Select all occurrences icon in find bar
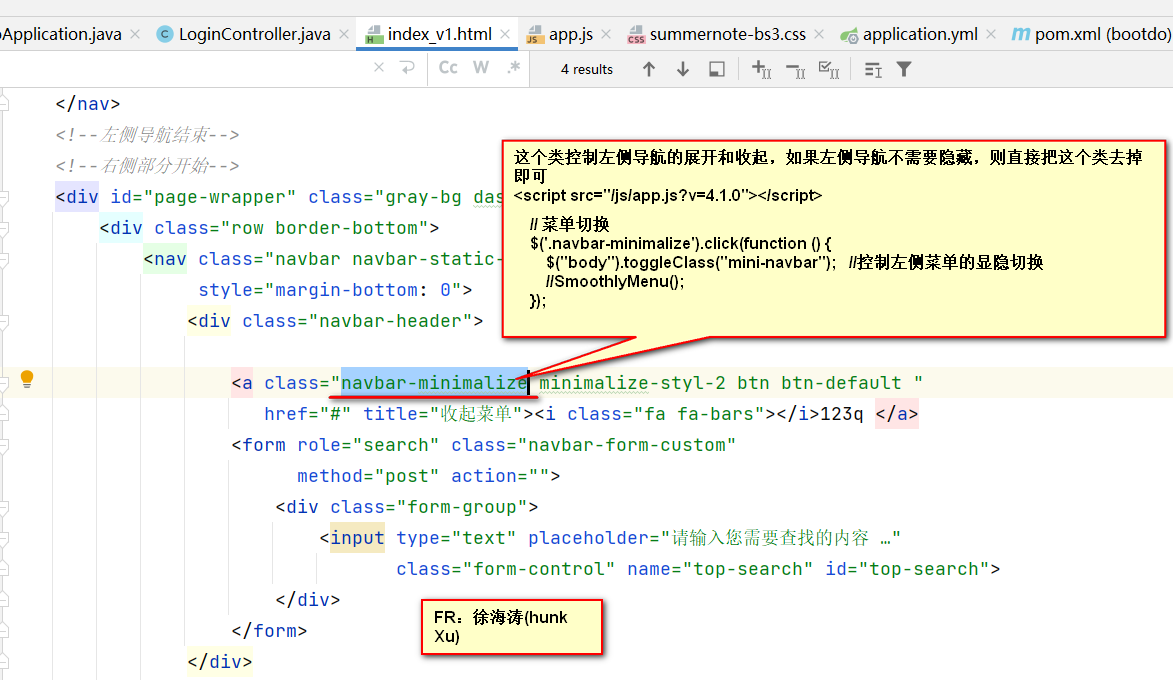 click(x=829, y=70)
